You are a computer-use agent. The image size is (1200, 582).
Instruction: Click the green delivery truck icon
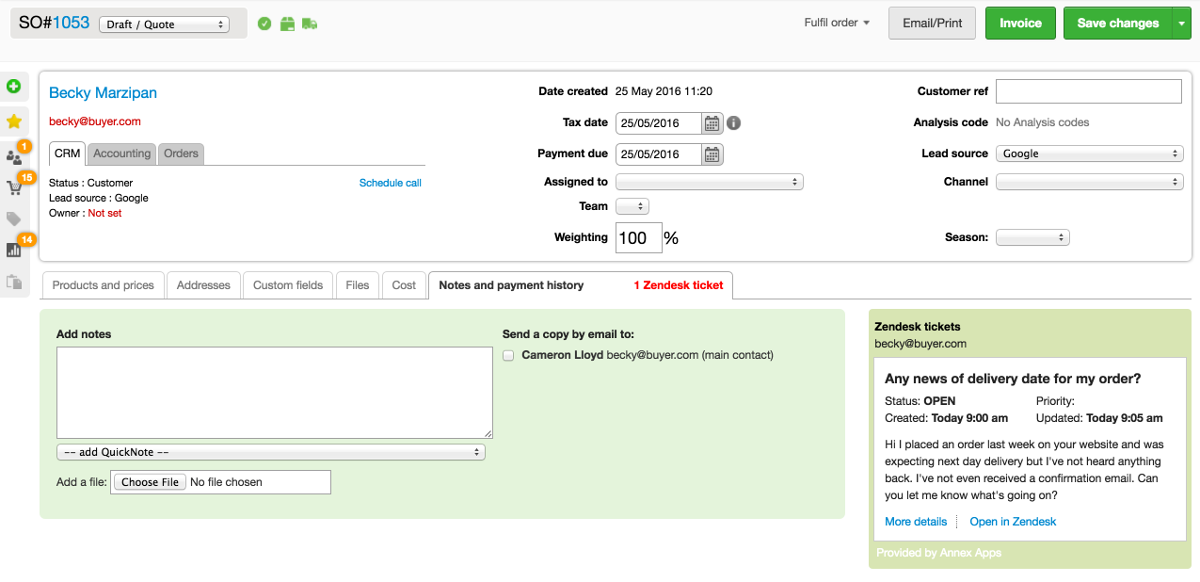[309, 24]
